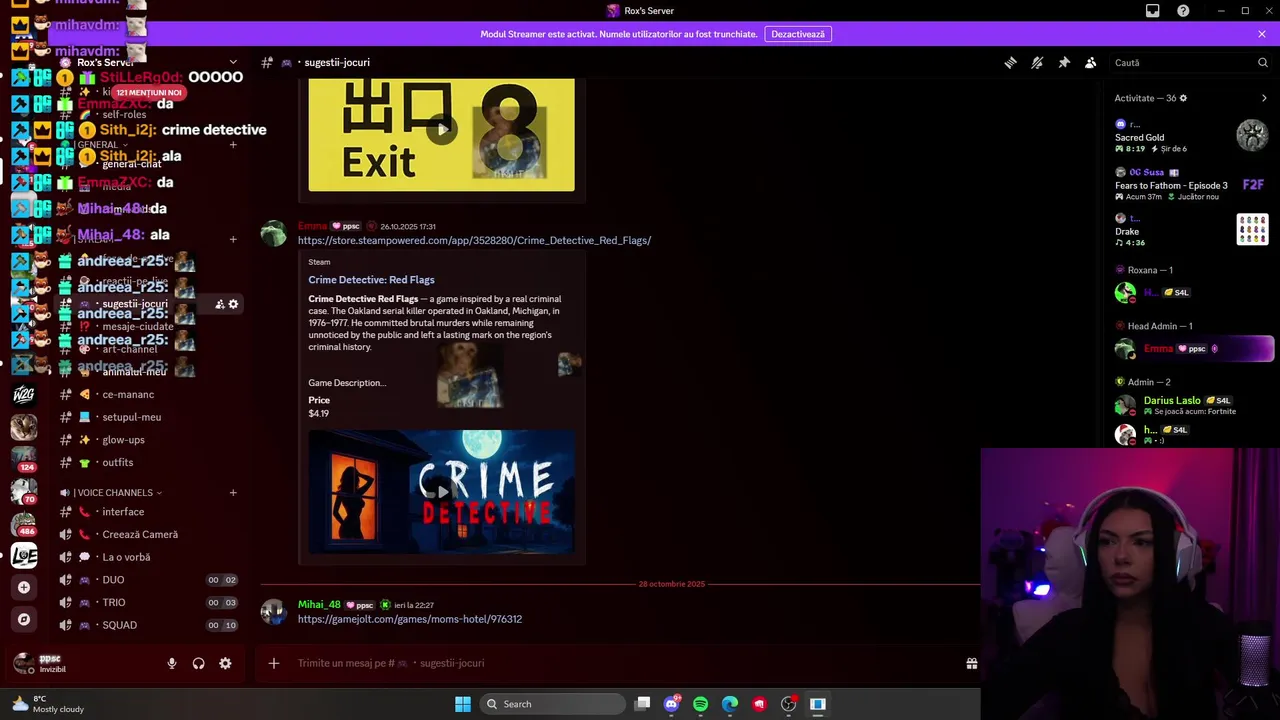Open User Settings gear icon
The width and height of the screenshot is (1280, 720).
[225, 663]
